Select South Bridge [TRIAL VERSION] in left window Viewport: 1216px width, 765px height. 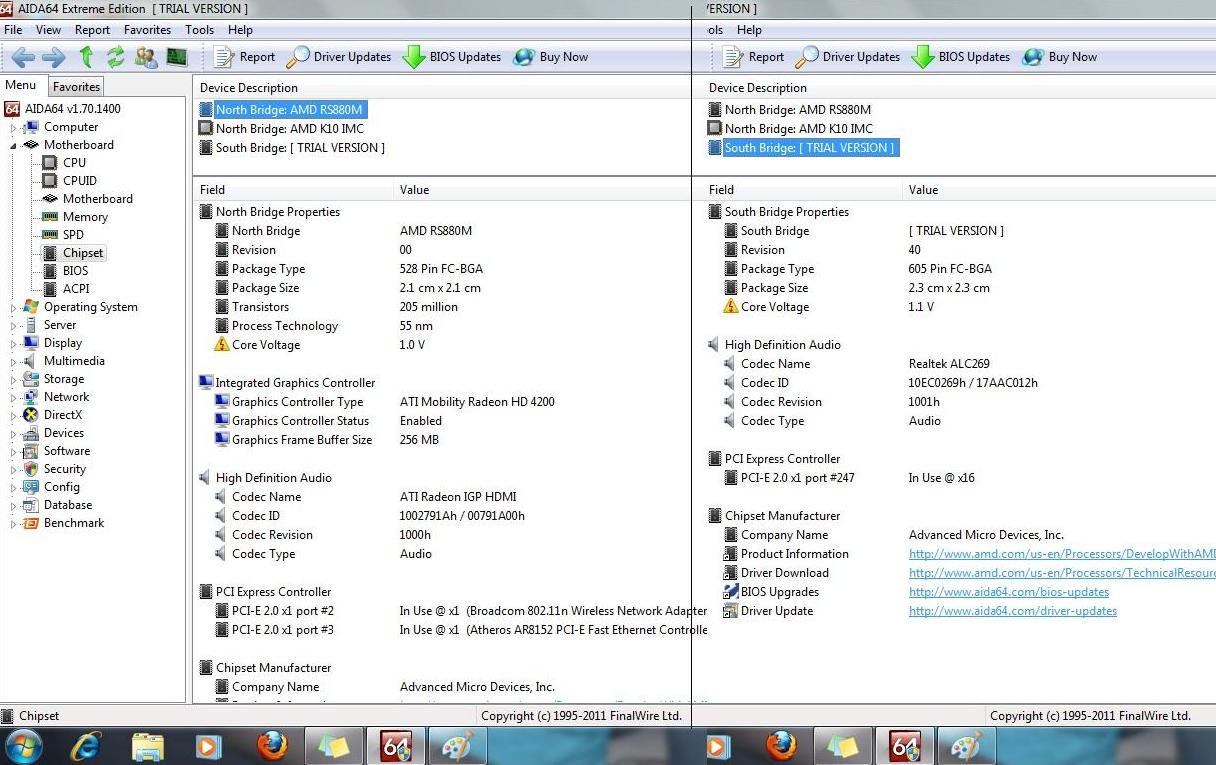(300, 148)
